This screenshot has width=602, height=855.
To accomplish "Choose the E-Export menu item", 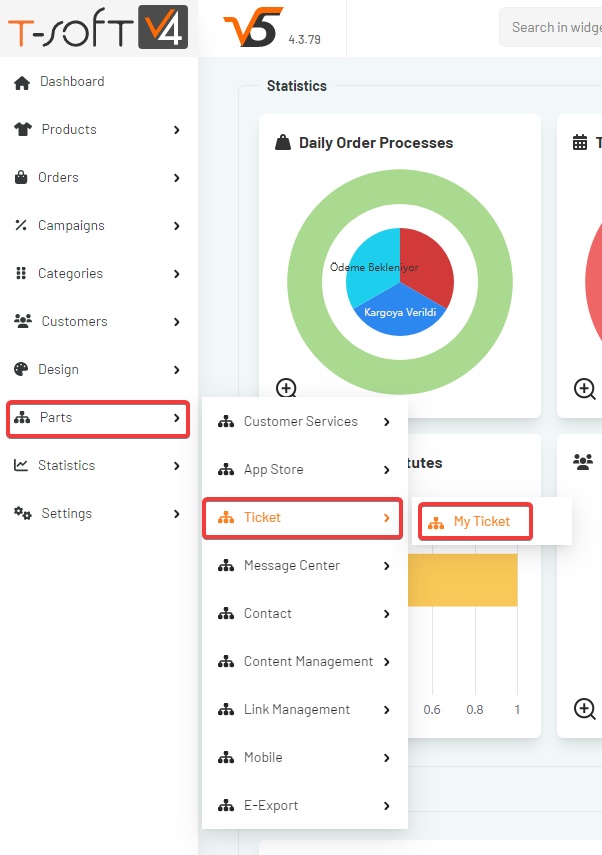I will (x=270, y=806).
